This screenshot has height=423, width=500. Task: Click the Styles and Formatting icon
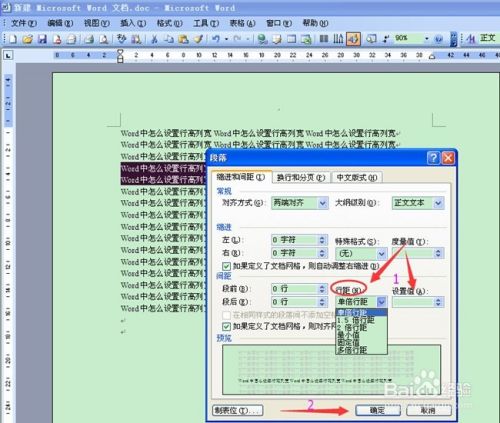470,39
